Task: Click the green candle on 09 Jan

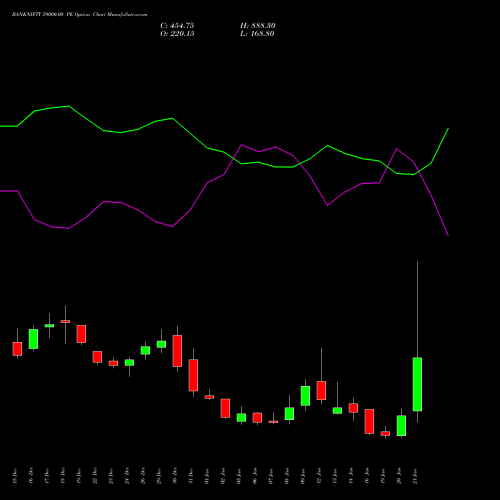Action: click(x=305, y=396)
